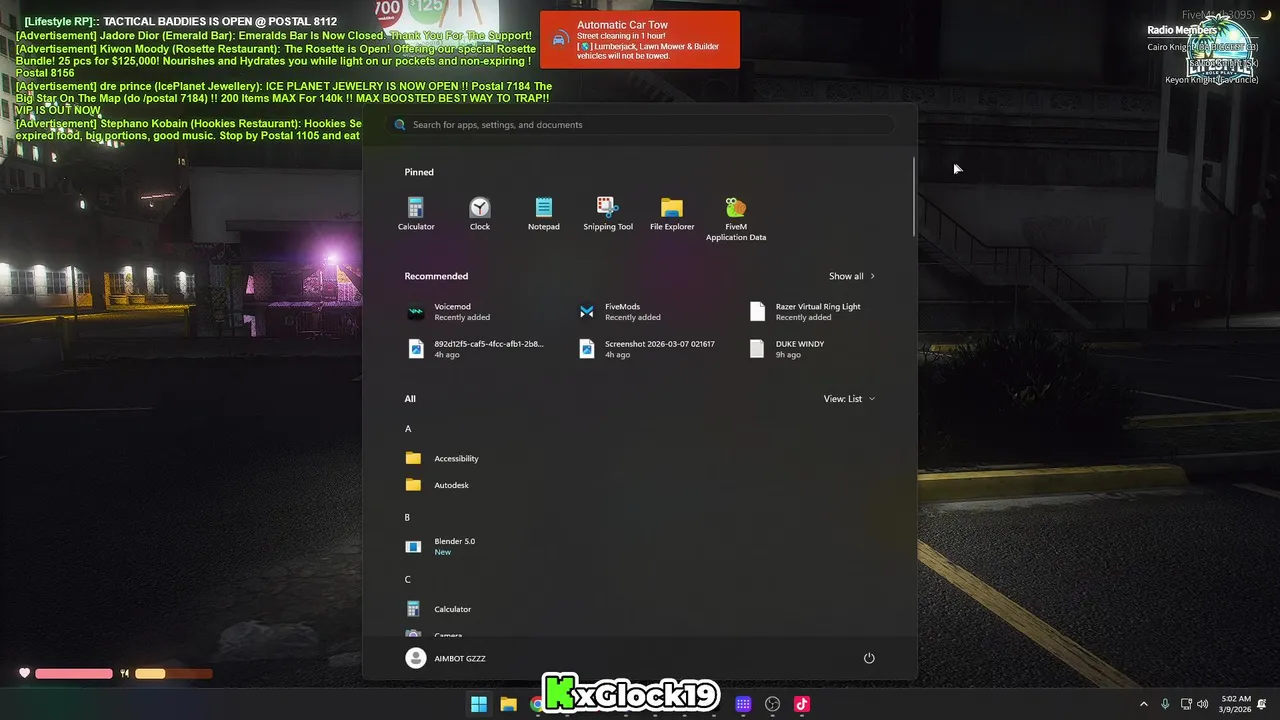The width and height of the screenshot is (1280, 720).
Task: Show hidden system tray icons
Action: click(1144, 704)
